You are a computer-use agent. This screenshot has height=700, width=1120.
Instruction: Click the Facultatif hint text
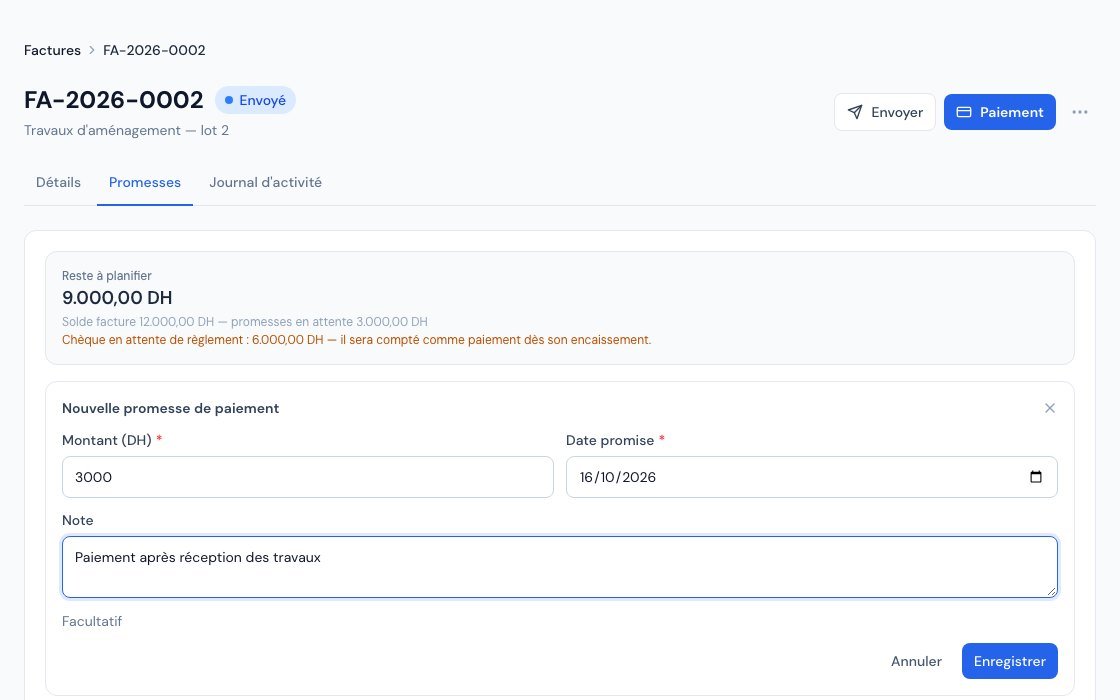92,621
